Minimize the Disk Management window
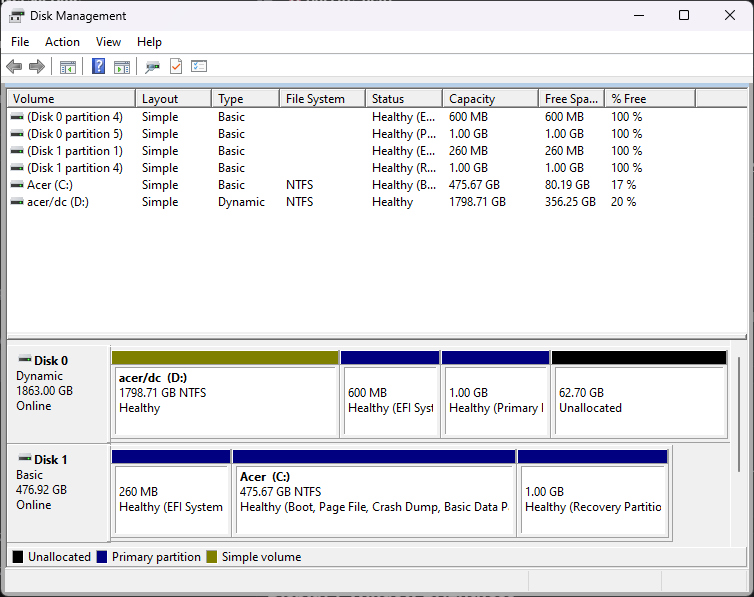Screen dimensions: 754x597 point(639,15)
